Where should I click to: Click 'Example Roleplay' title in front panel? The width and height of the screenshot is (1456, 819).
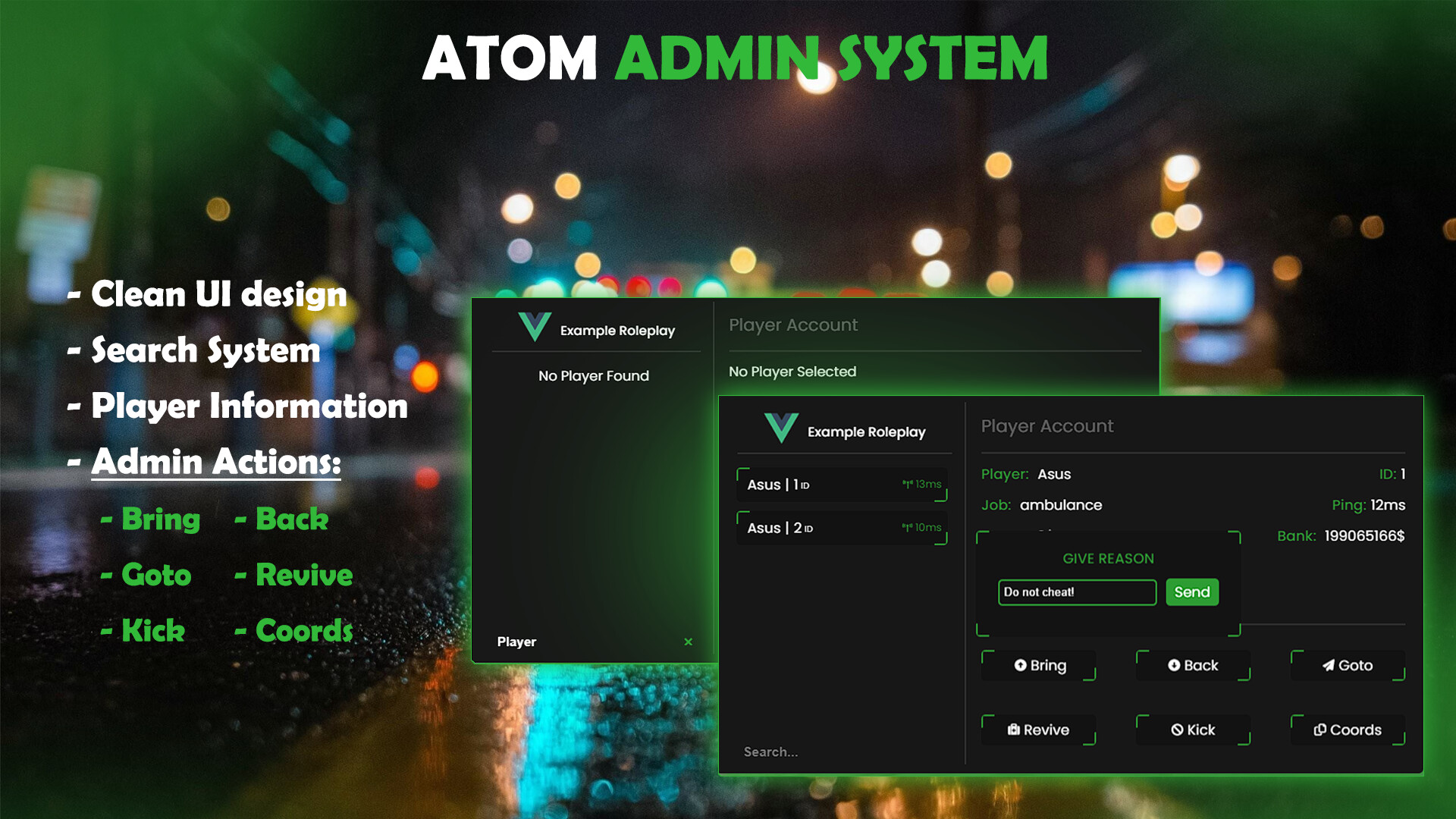[866, 431]
